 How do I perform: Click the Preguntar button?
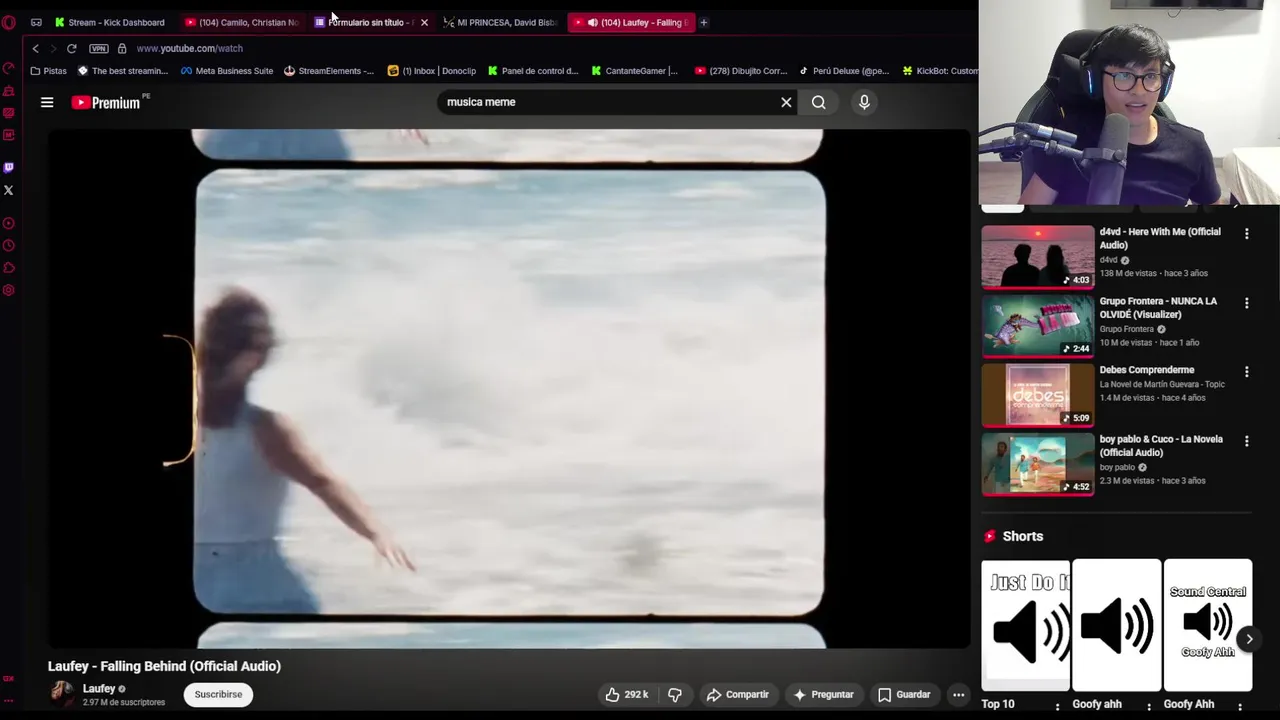[x=823, y=694]
